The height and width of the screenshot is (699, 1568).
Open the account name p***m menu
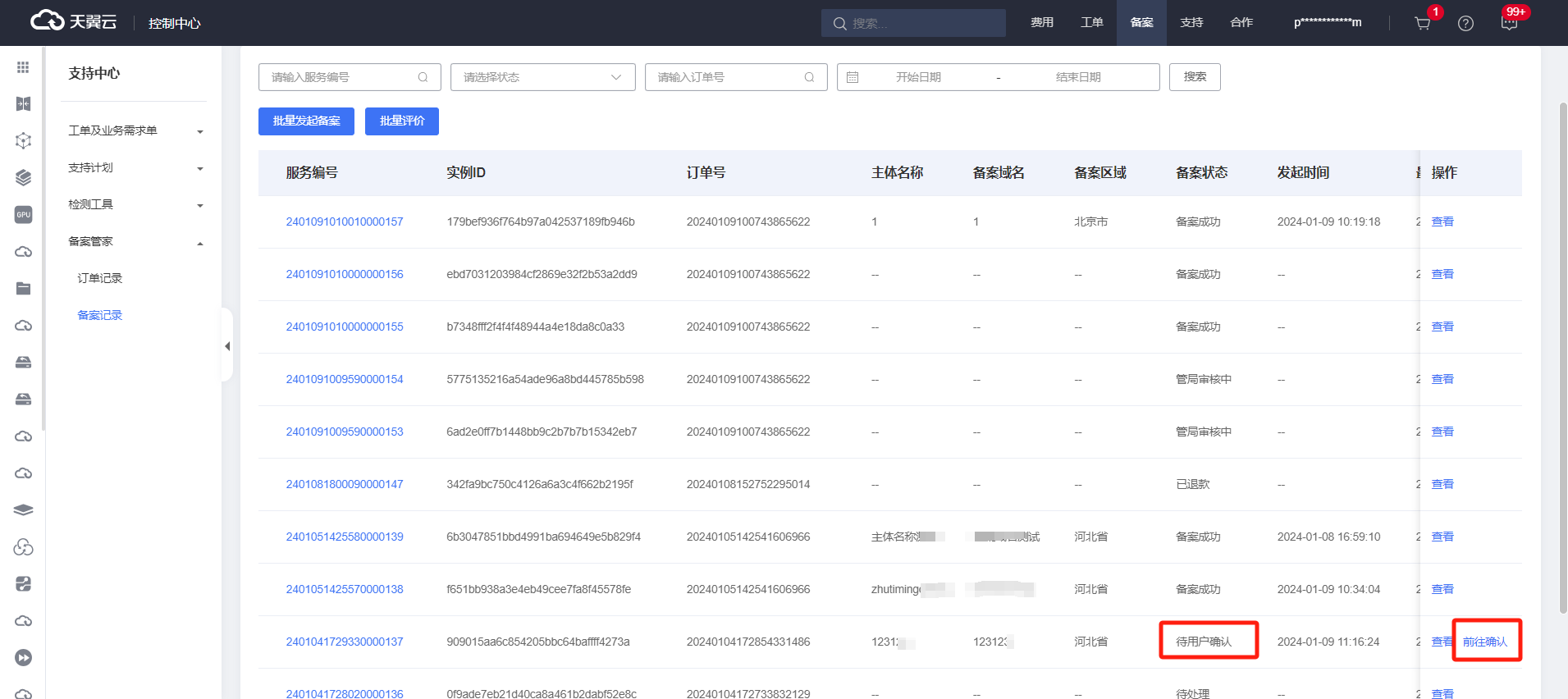[x=1327, y=22]
